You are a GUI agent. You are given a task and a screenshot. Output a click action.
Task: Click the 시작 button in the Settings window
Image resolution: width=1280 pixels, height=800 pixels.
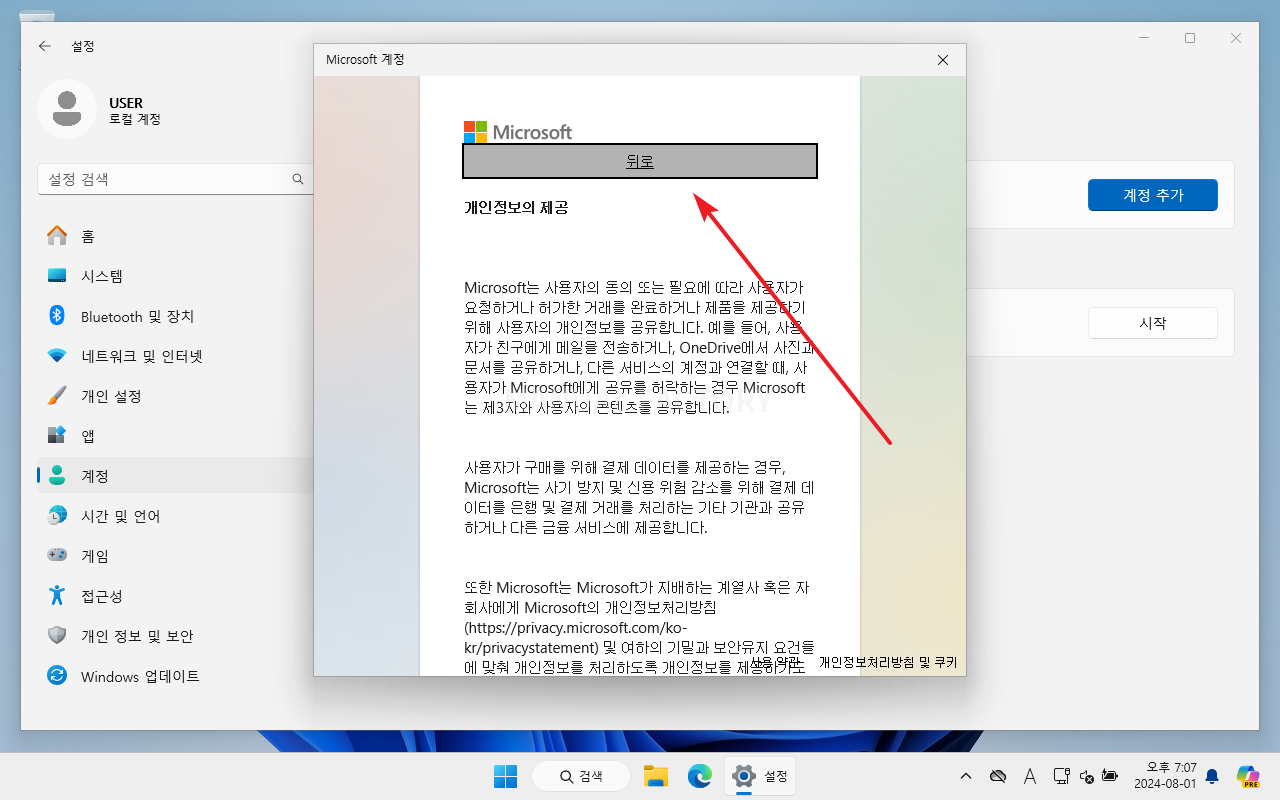tap(1152, 323)
